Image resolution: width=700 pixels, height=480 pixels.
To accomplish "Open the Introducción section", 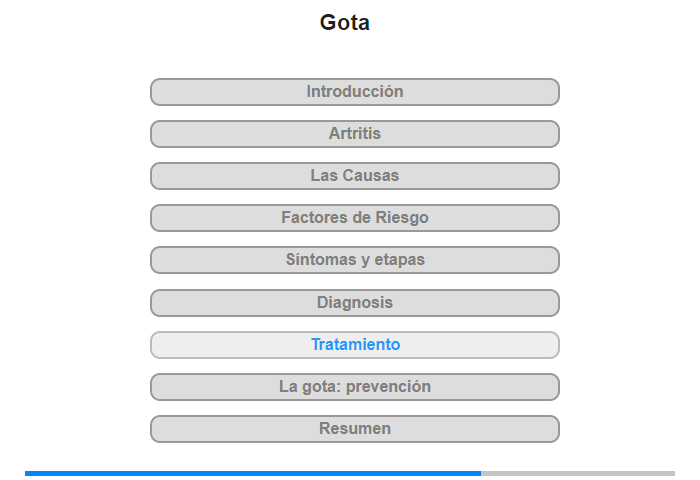I will (354, 92).
